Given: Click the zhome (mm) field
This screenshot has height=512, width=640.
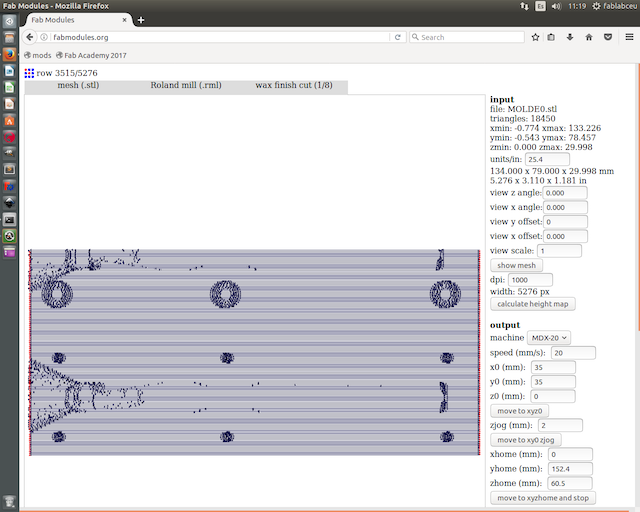Looking at the screenshot, I should click(570, 483).
